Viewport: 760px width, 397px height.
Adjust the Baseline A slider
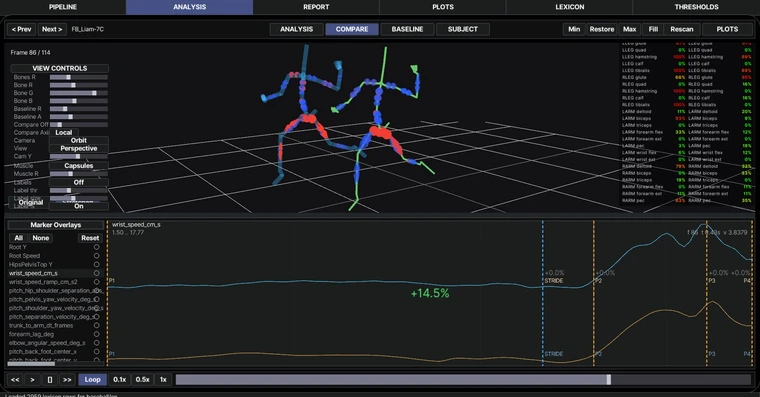[x=79, y=116]
